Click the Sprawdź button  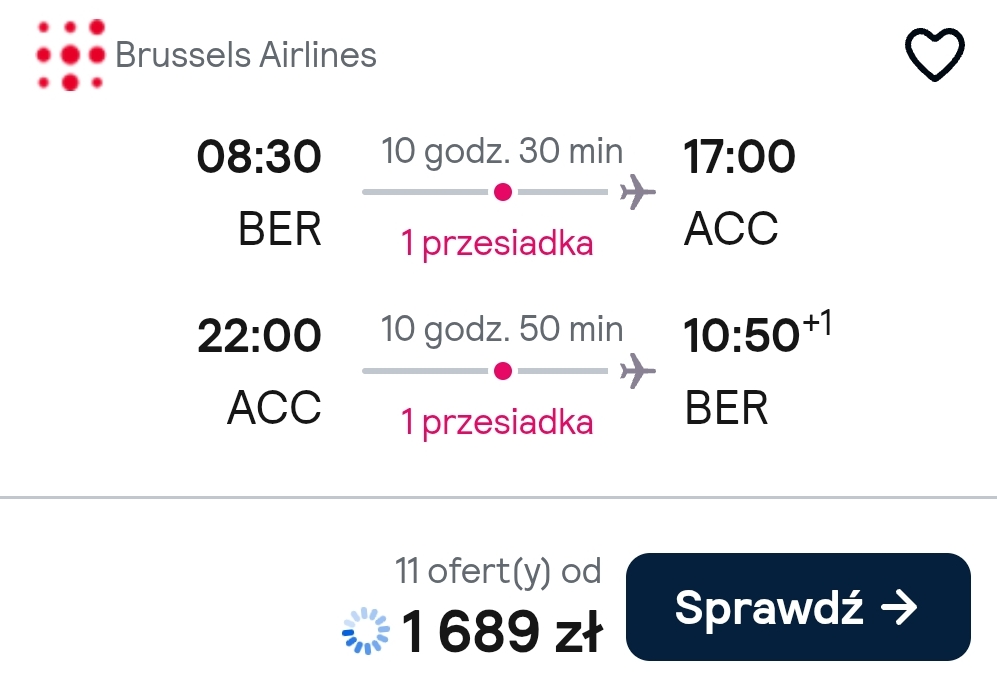(x=798, y=607)
